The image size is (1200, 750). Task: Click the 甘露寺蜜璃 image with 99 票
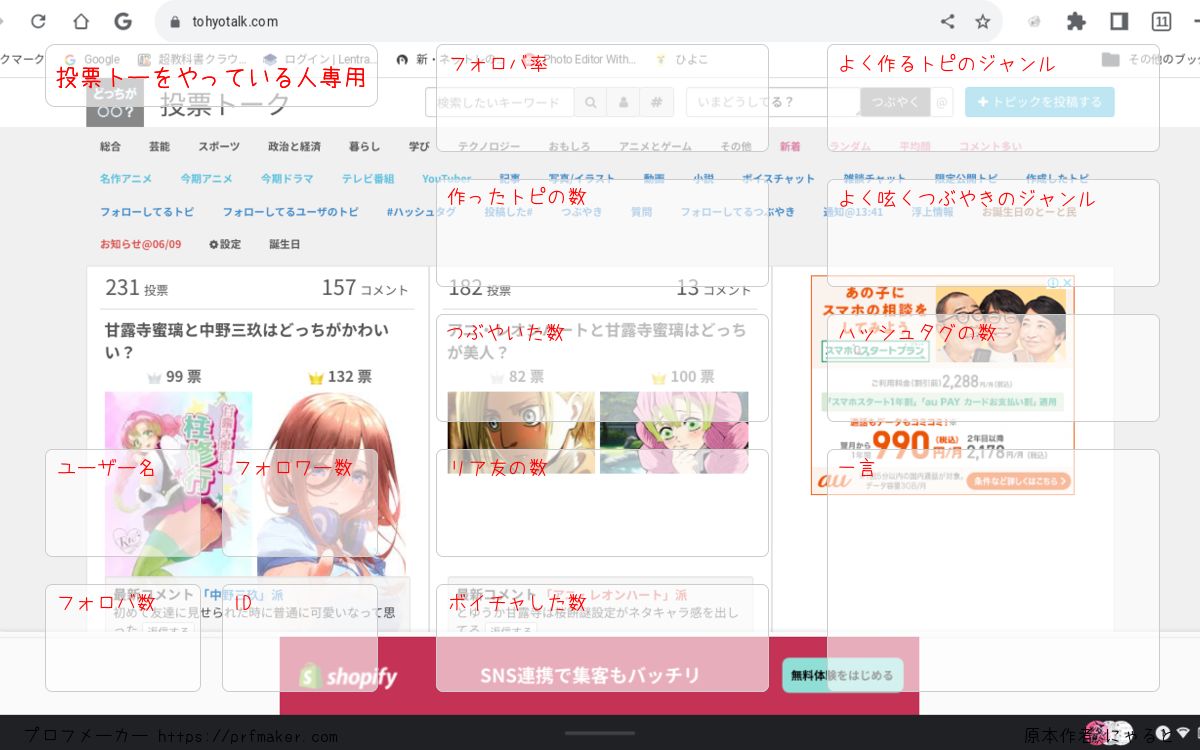click(178, 483)
